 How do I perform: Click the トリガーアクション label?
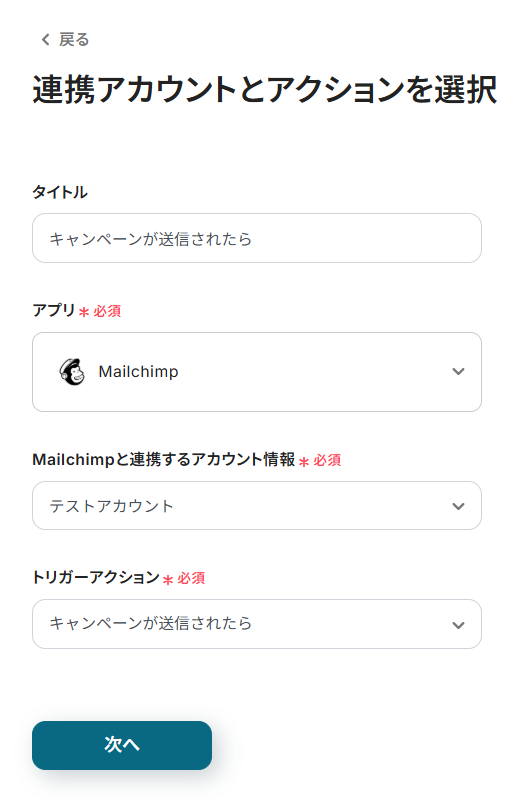95,577
